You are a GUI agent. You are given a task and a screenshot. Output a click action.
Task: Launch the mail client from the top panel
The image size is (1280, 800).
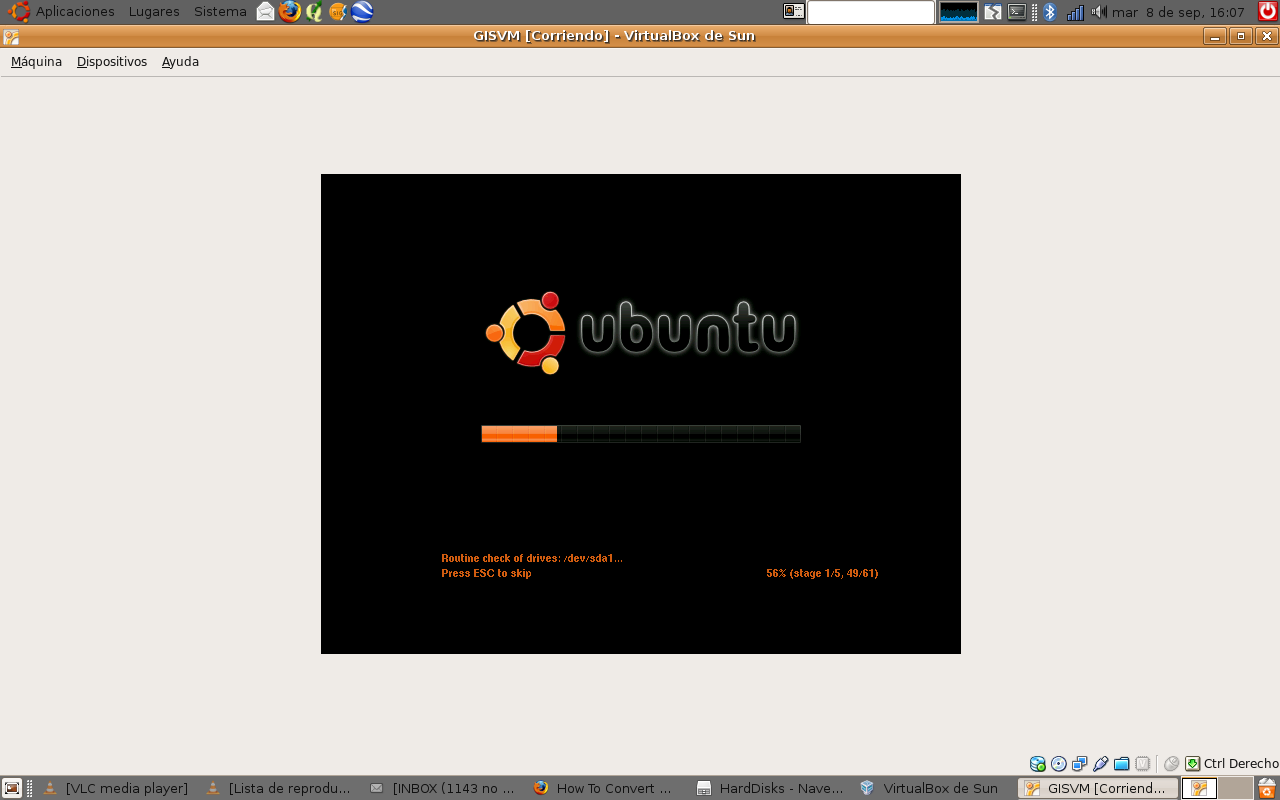[x=265, y=12]
